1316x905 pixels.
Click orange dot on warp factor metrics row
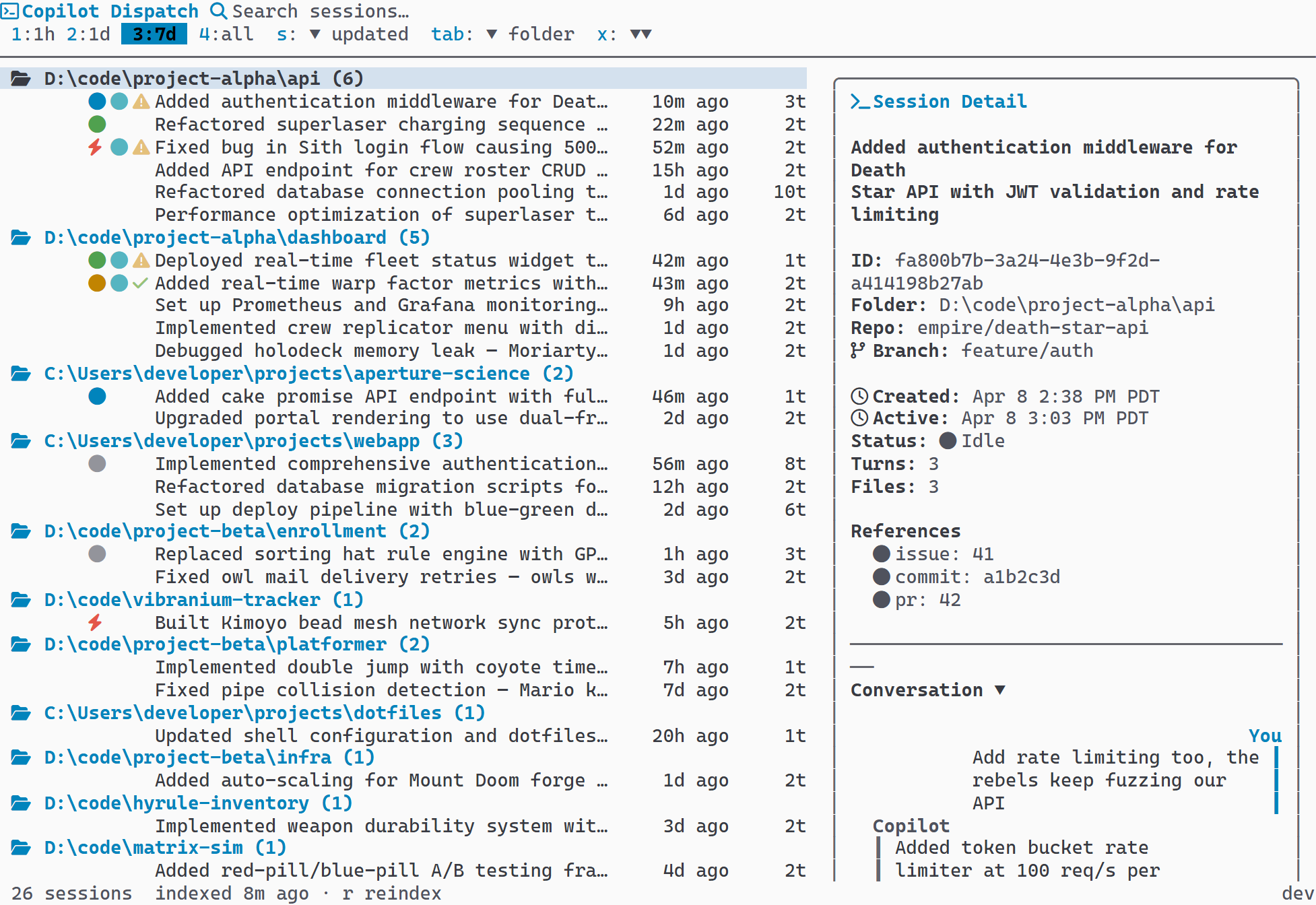(97, 283)
